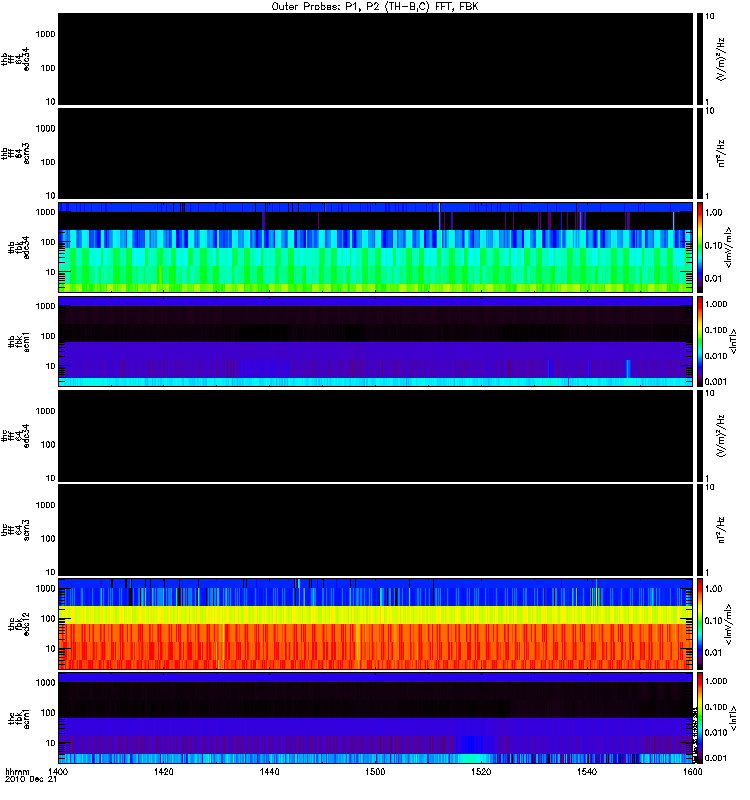Click the 'thb fff 64 edc34' axis label
750x800 pixels.
15,59
